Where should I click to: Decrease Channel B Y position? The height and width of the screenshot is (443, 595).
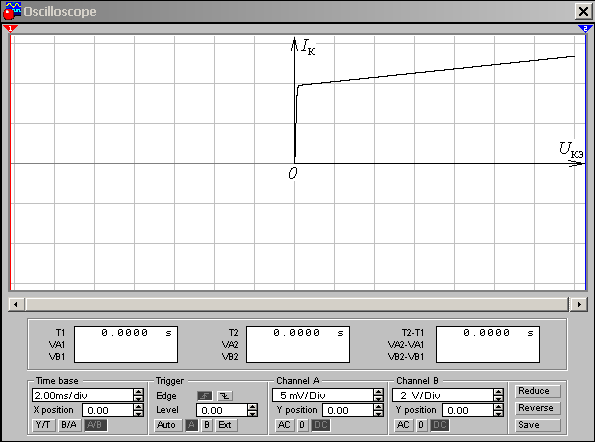[498, 413]
